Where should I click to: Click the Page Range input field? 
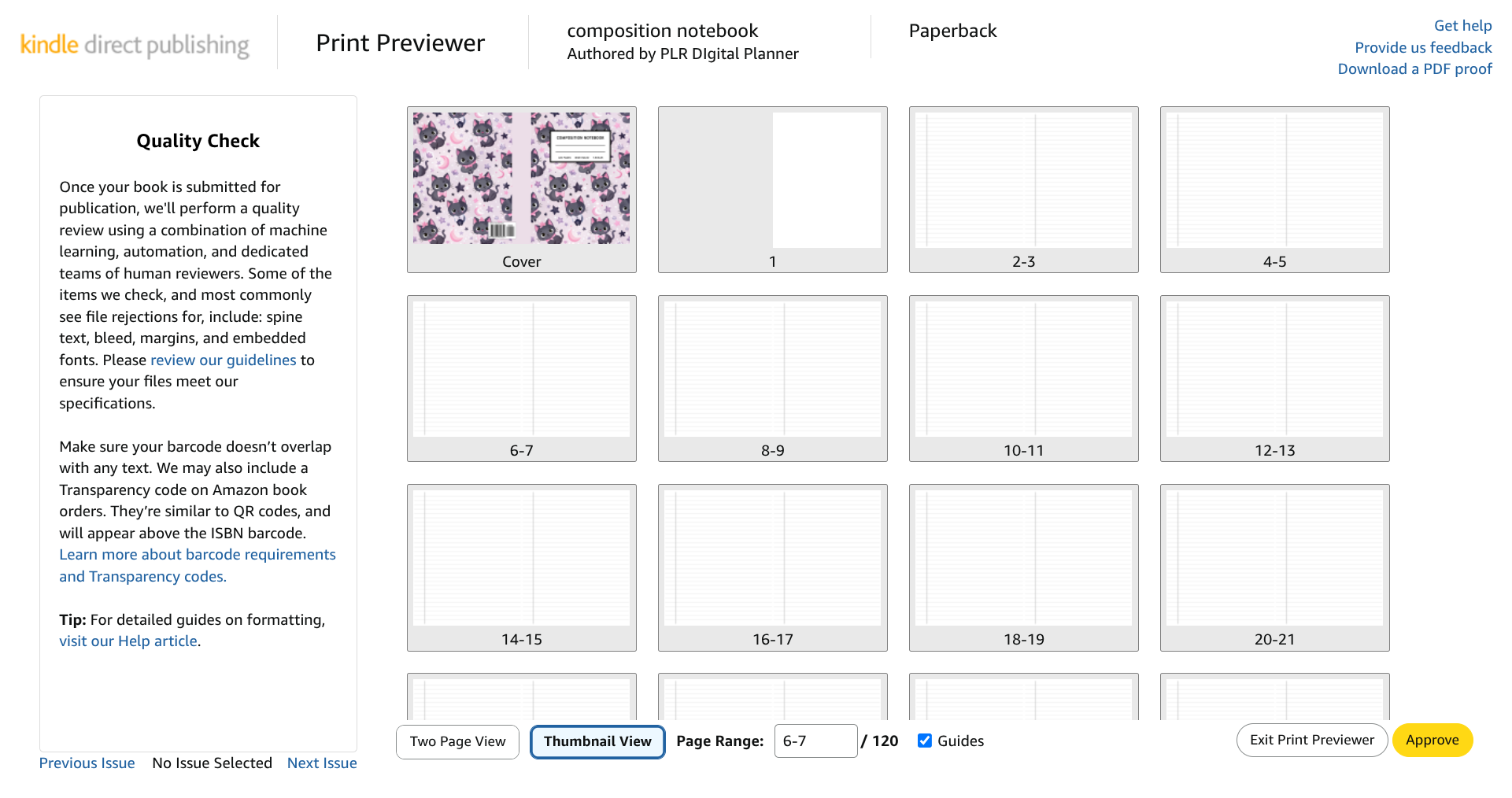(815, 741)
